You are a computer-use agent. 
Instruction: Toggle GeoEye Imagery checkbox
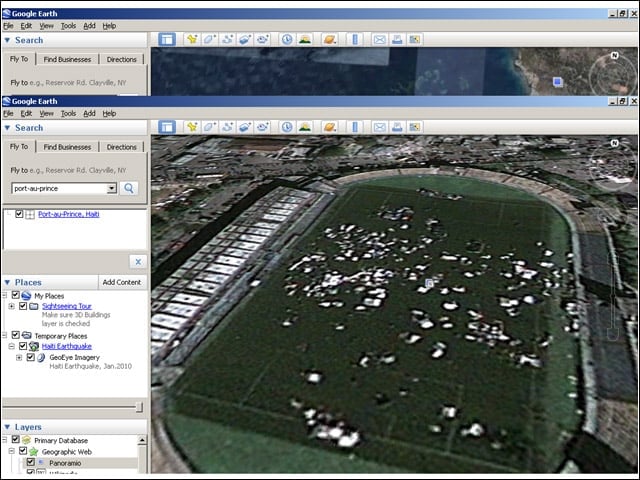point(30,357)
